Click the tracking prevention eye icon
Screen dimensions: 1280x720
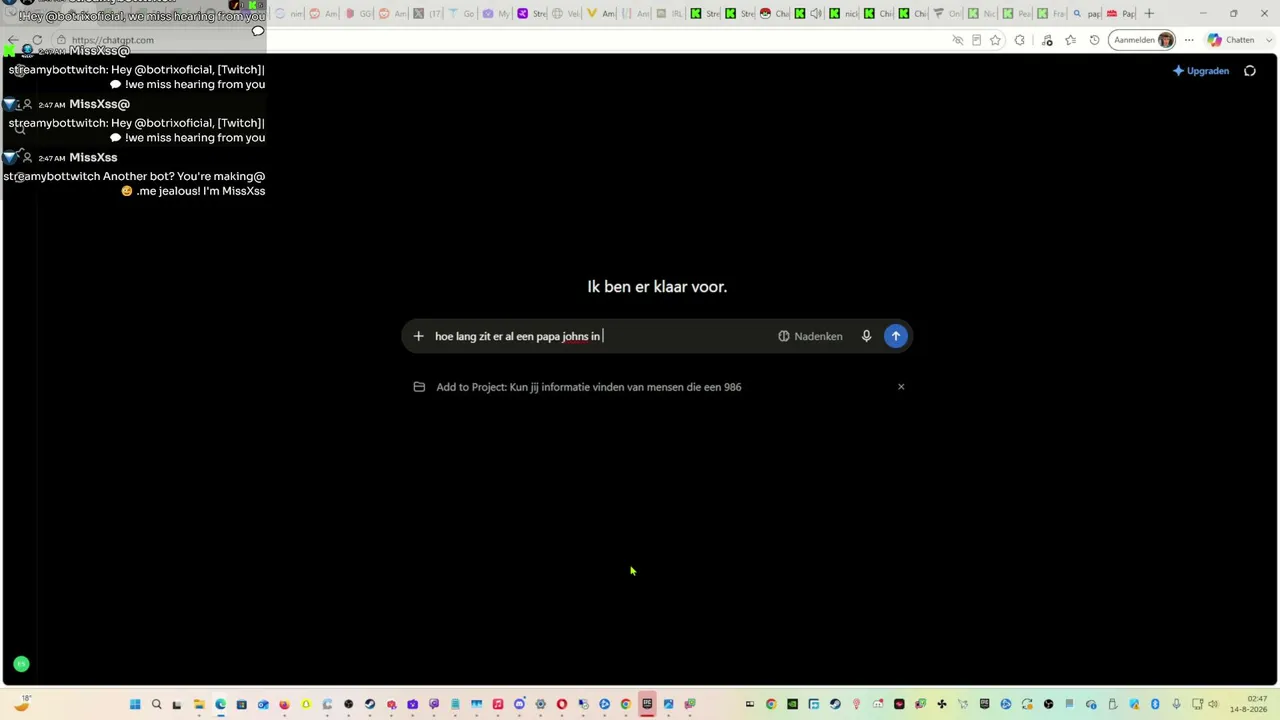(958, 40)
